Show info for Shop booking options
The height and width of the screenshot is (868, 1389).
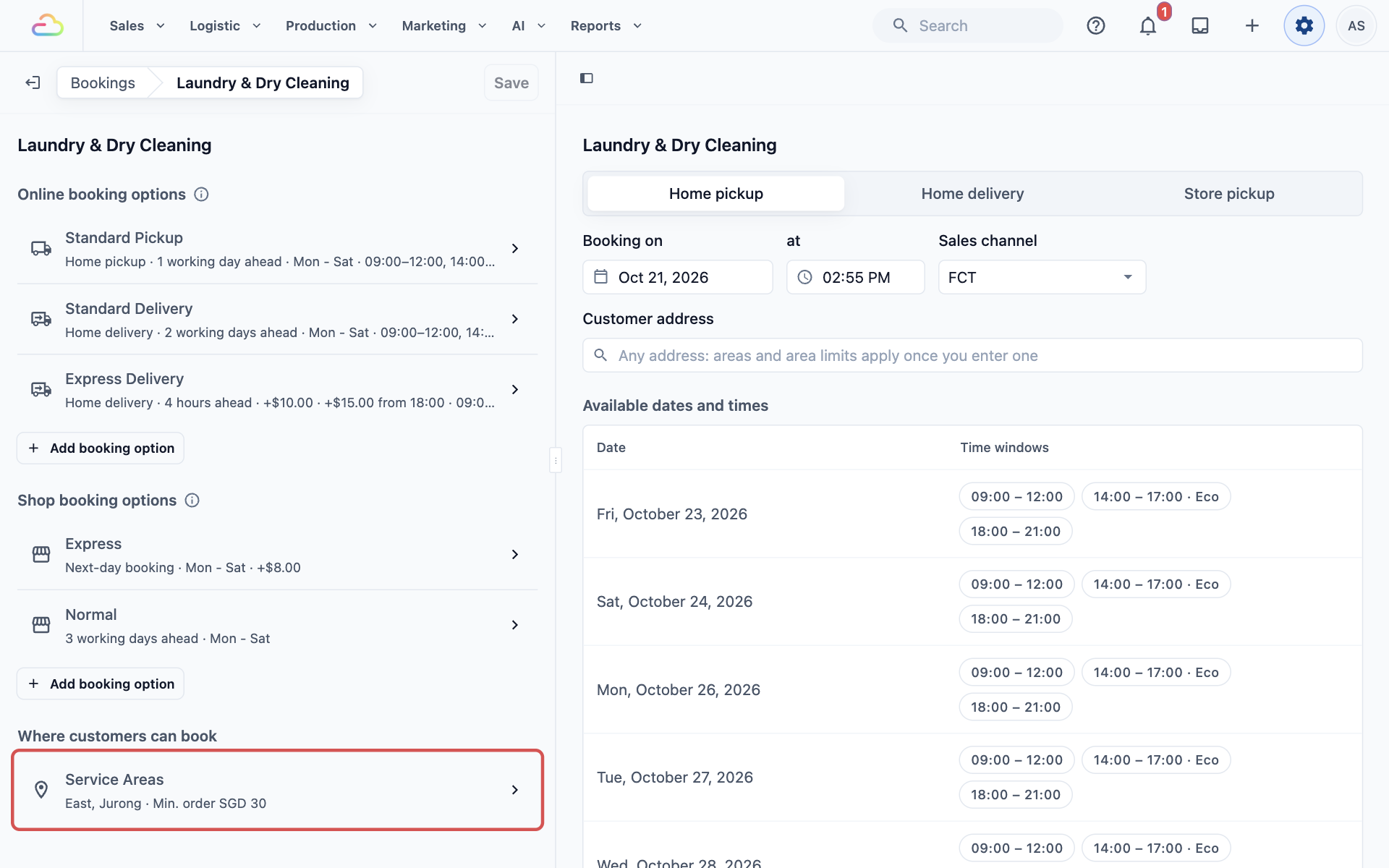(x=192, y=501)
